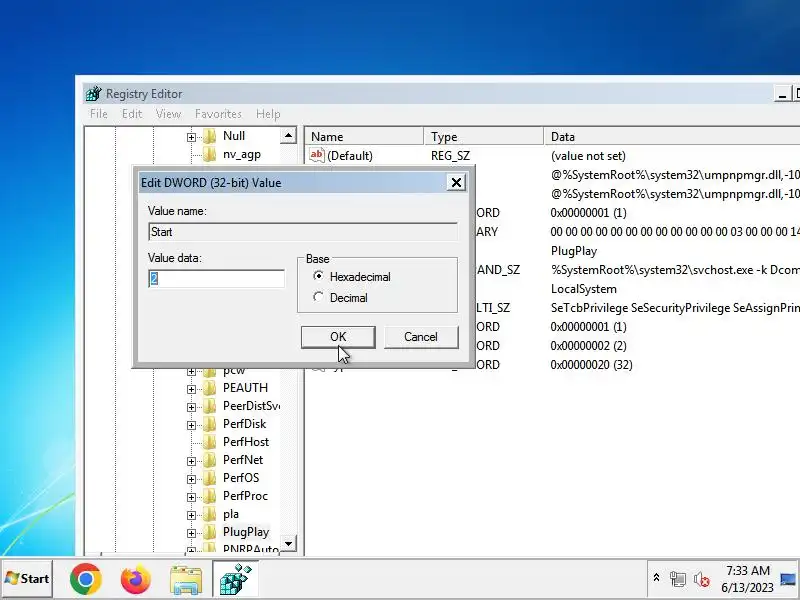Select the PlugPlay tree label
This screenshot has width=800, height=600.
(x=246, y=532)
